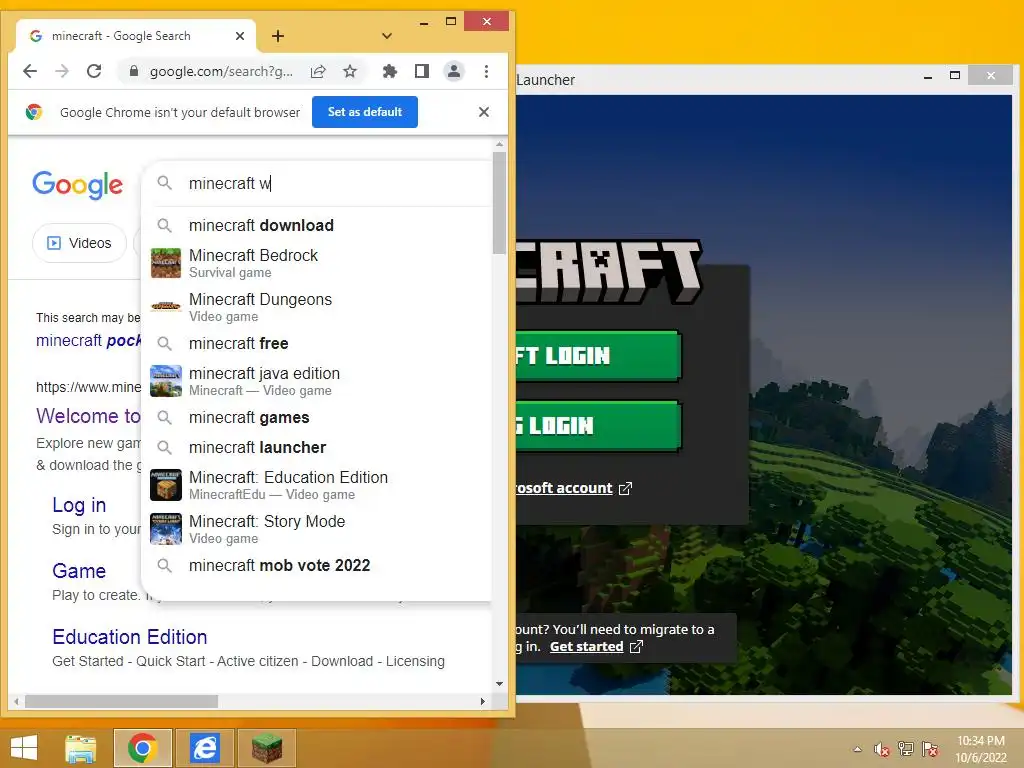Click the Google logo

pyautogui.click(x=77, y=185)
